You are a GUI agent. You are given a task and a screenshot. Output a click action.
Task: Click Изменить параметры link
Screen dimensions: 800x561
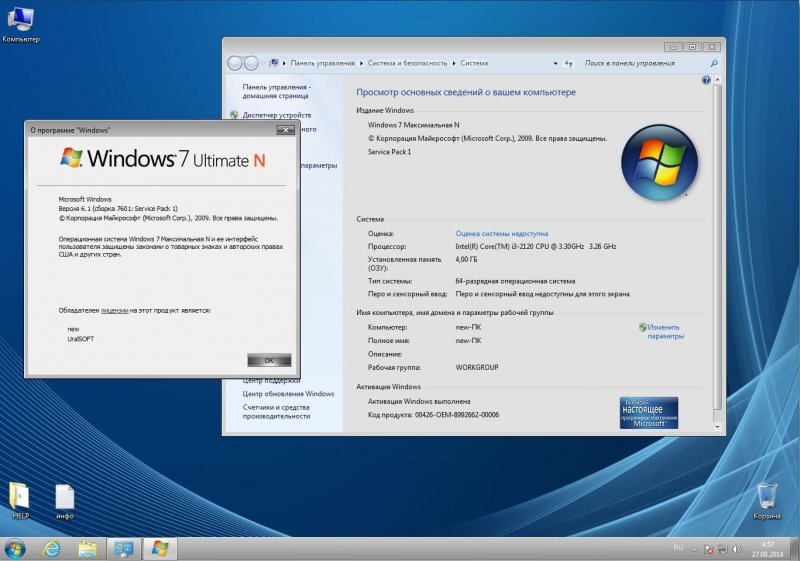[x=665, y=332]
